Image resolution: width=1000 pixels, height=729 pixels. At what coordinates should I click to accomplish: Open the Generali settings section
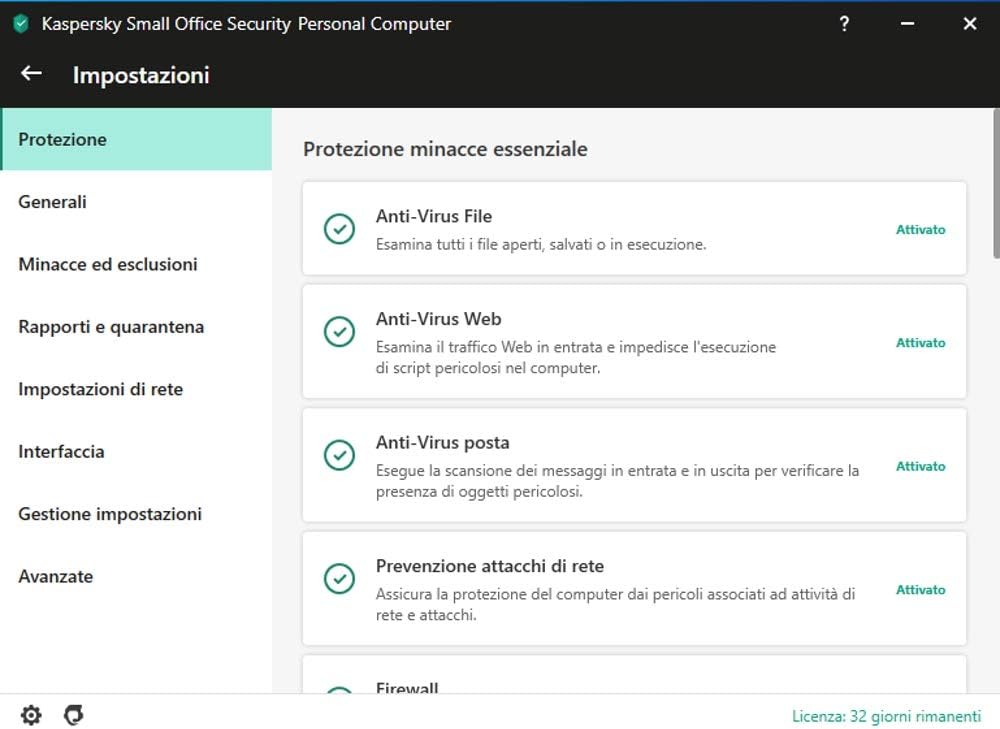tap(136, 202)
